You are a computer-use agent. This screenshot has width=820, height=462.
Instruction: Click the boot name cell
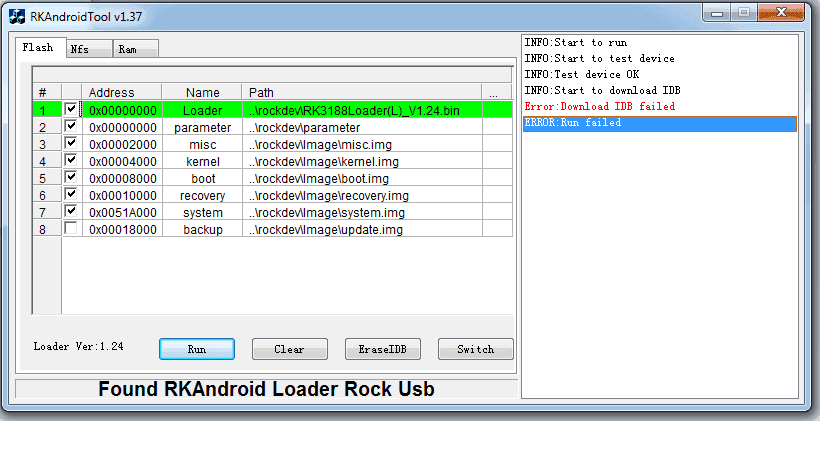point(202,178)
